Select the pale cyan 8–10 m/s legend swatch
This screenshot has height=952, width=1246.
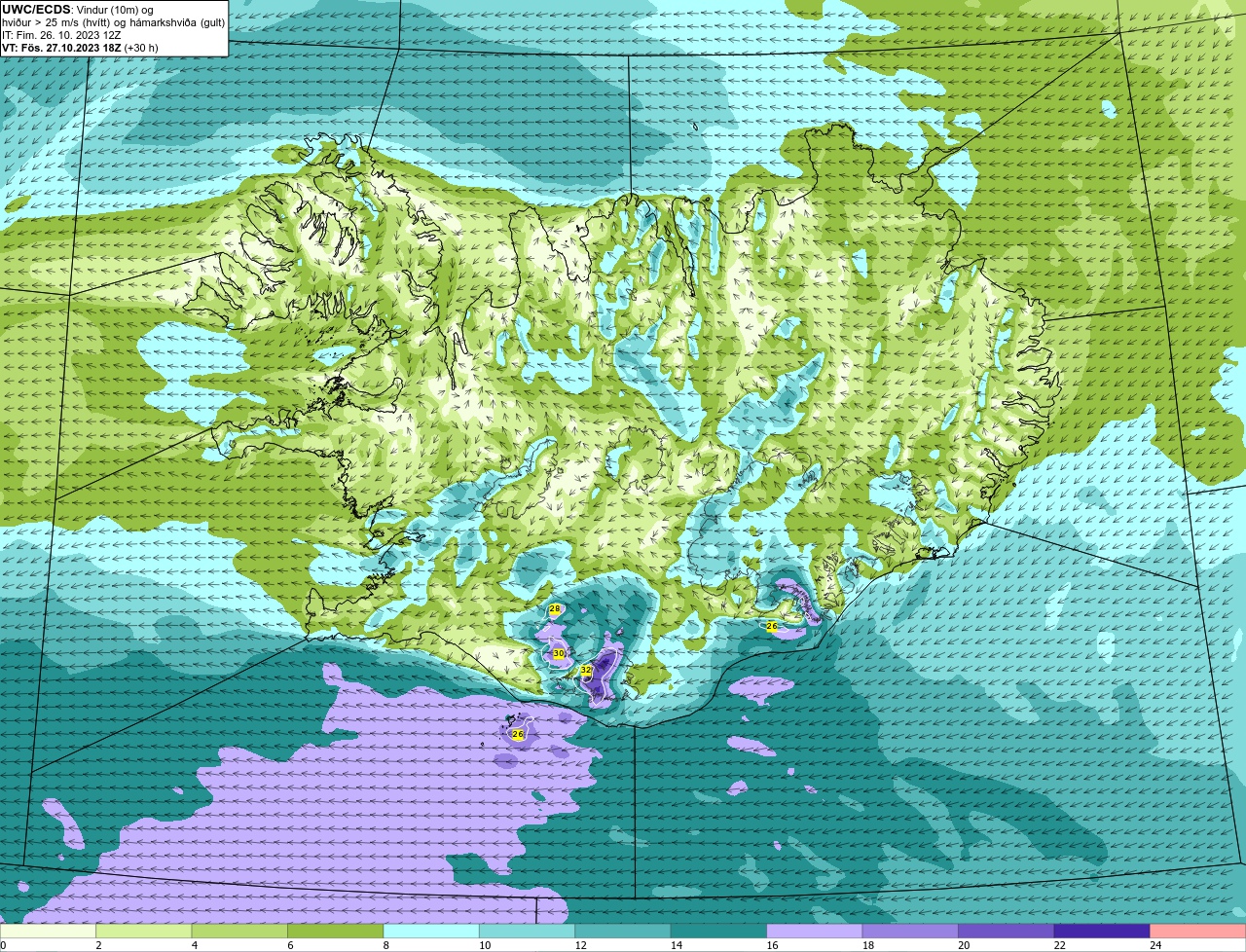(x=432, y=931)
